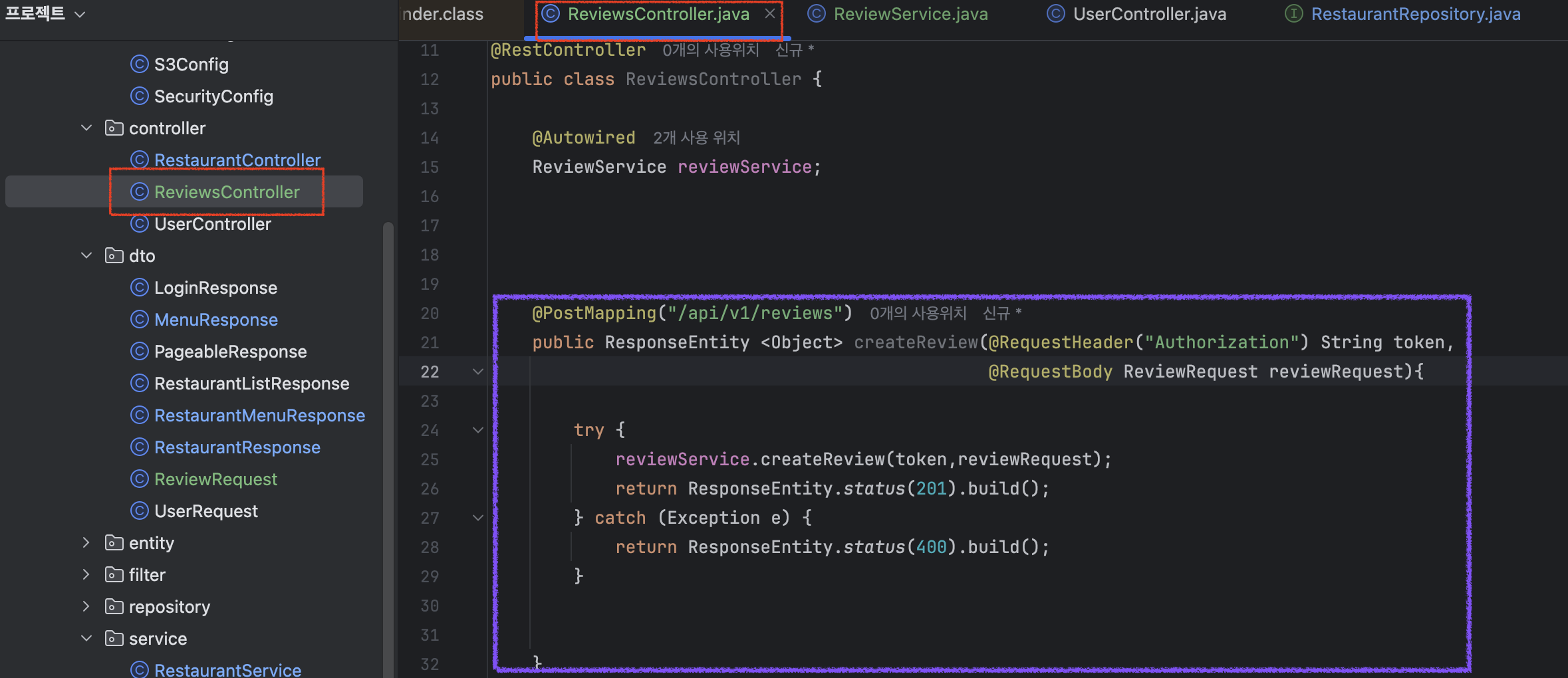This screenshot has height=678, width=1568.
Task: Open RestaurantService under service
Action: point(227,669)
